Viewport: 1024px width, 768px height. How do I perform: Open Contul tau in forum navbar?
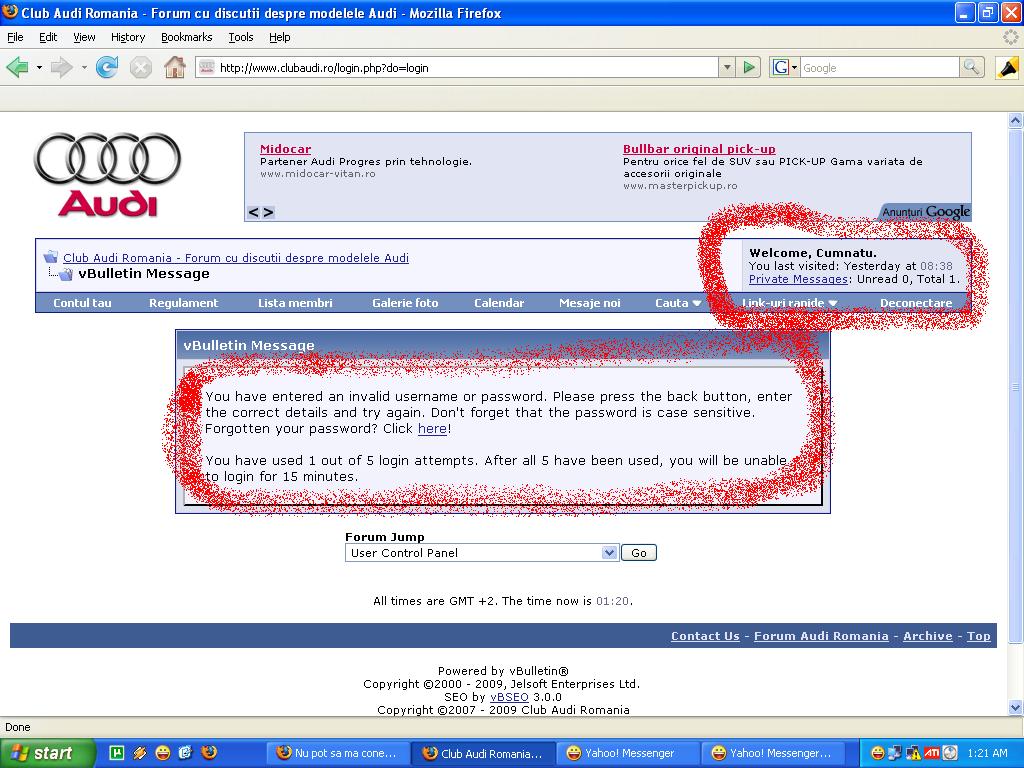click(82, 303)
